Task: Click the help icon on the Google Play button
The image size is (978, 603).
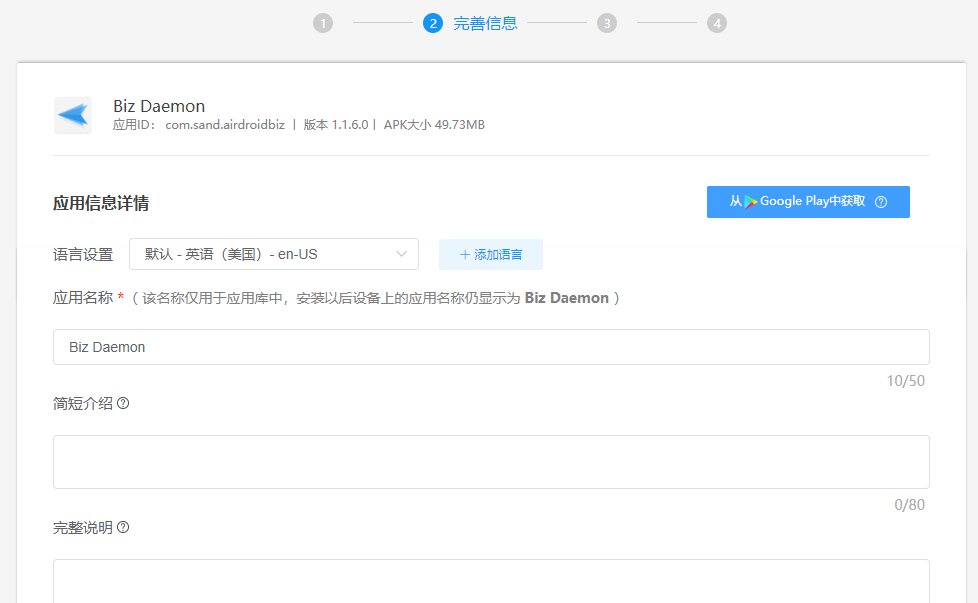Action: click(881, 202)
